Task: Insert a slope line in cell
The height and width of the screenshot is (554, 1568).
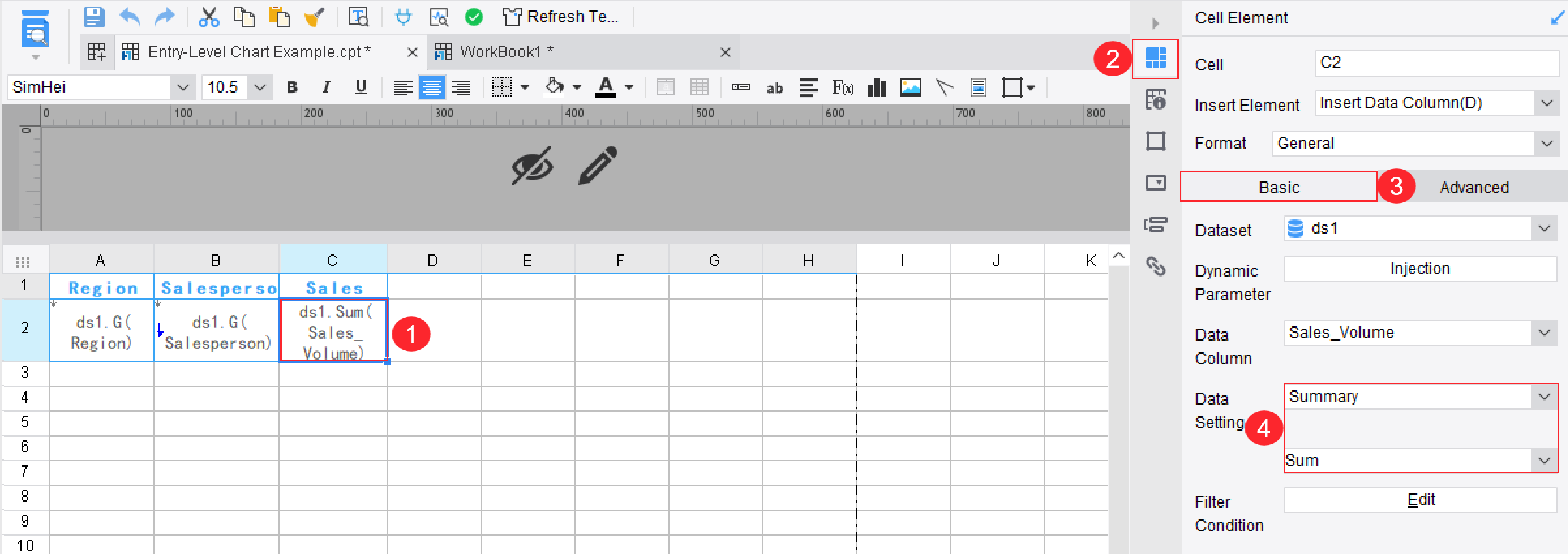Action: [x=944, y=87]
